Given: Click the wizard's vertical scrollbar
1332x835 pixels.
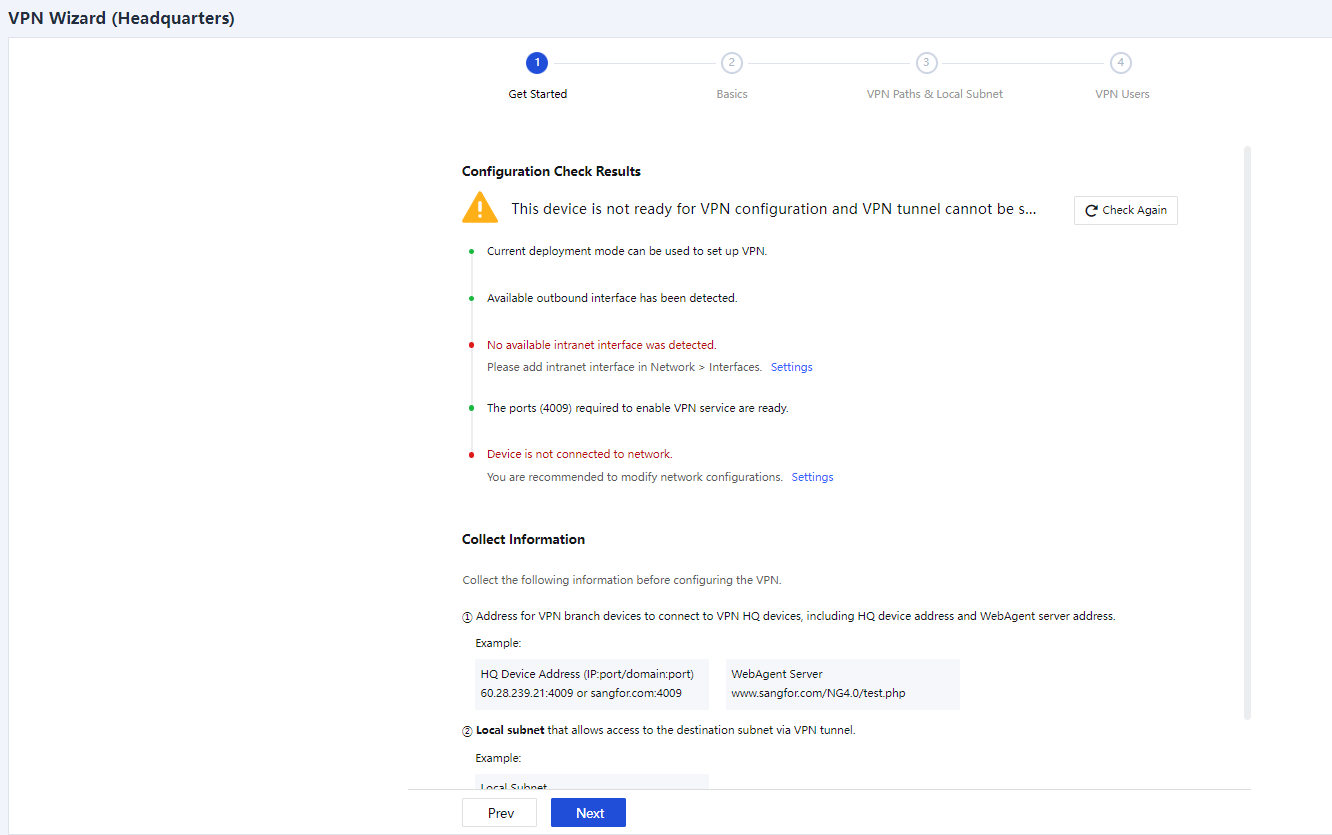Looking at the screenshot, I should [x=1246, y=430].
